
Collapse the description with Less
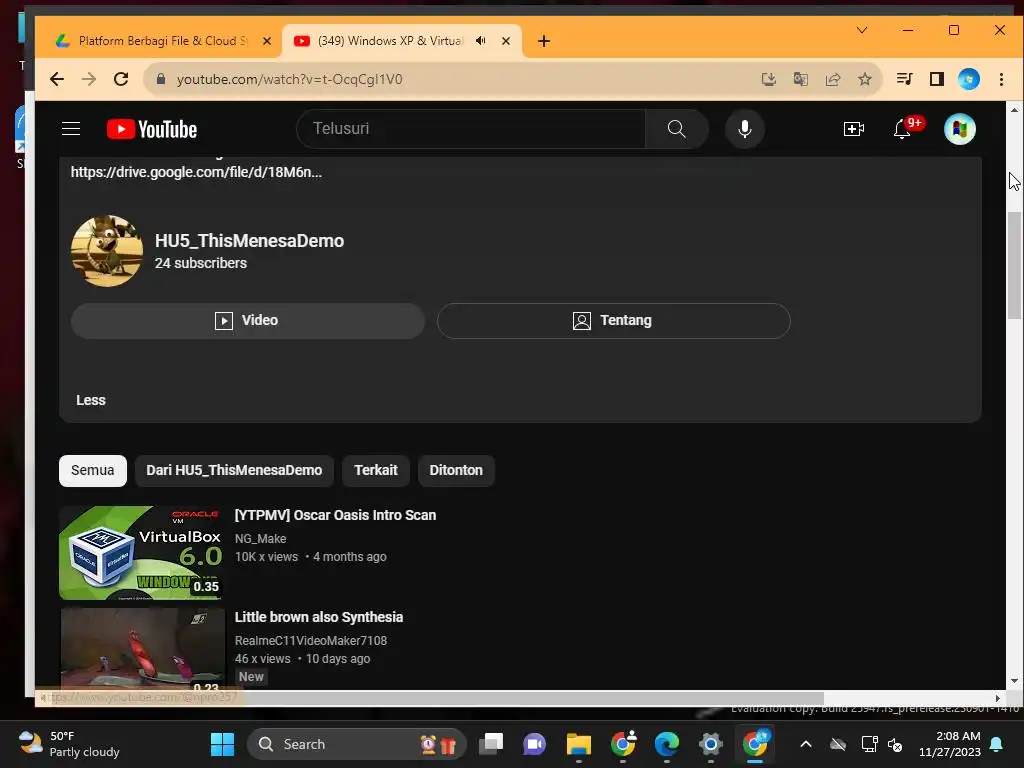(x=91, y=400)
